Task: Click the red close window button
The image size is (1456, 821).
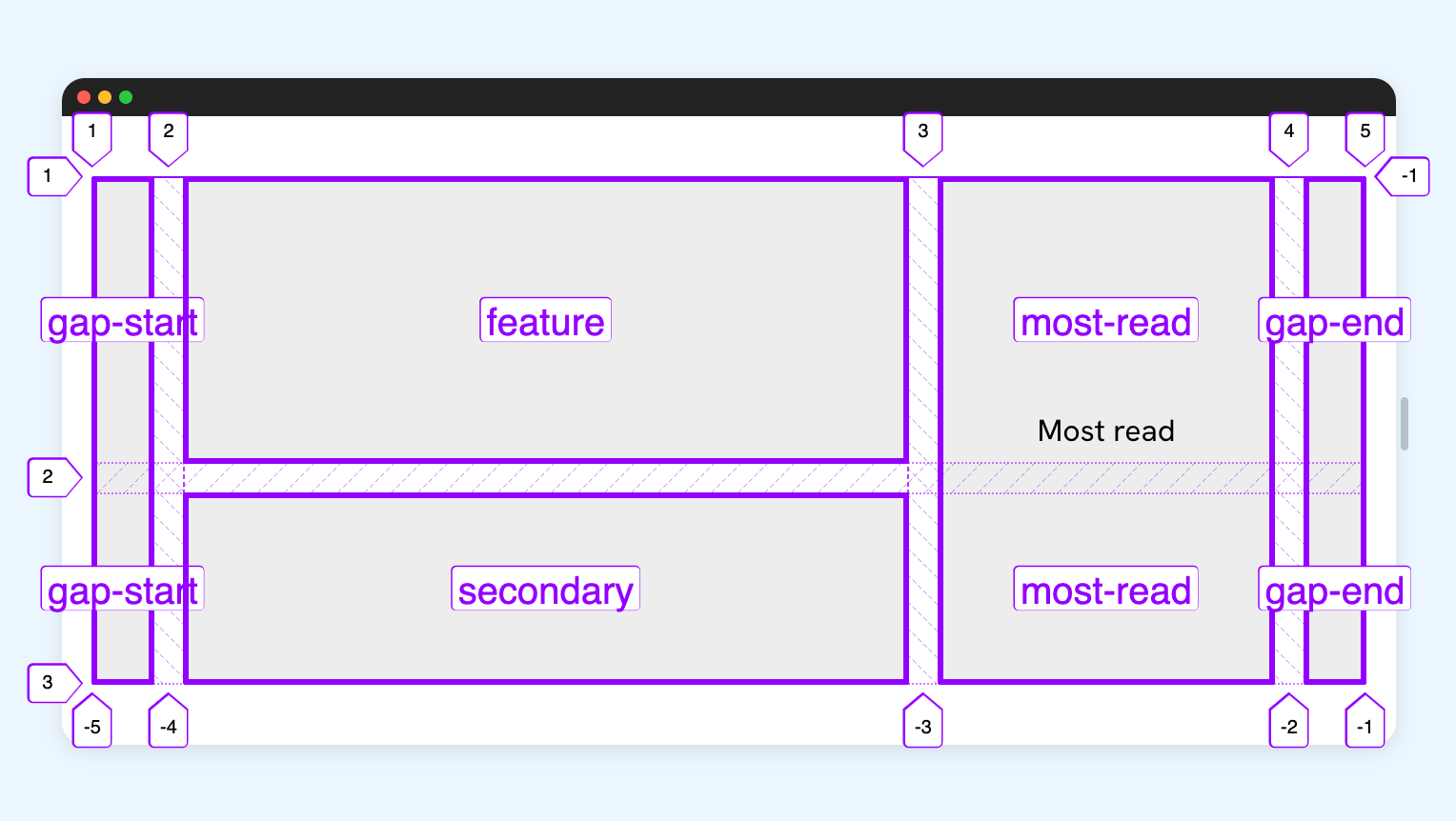Action: point(84,97)
